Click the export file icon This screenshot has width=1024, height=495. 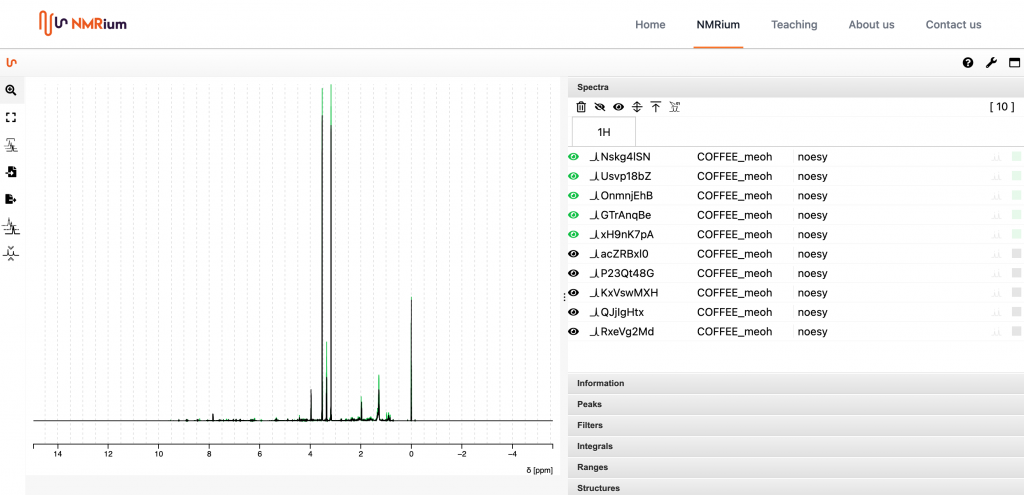(x=11, y=199)
